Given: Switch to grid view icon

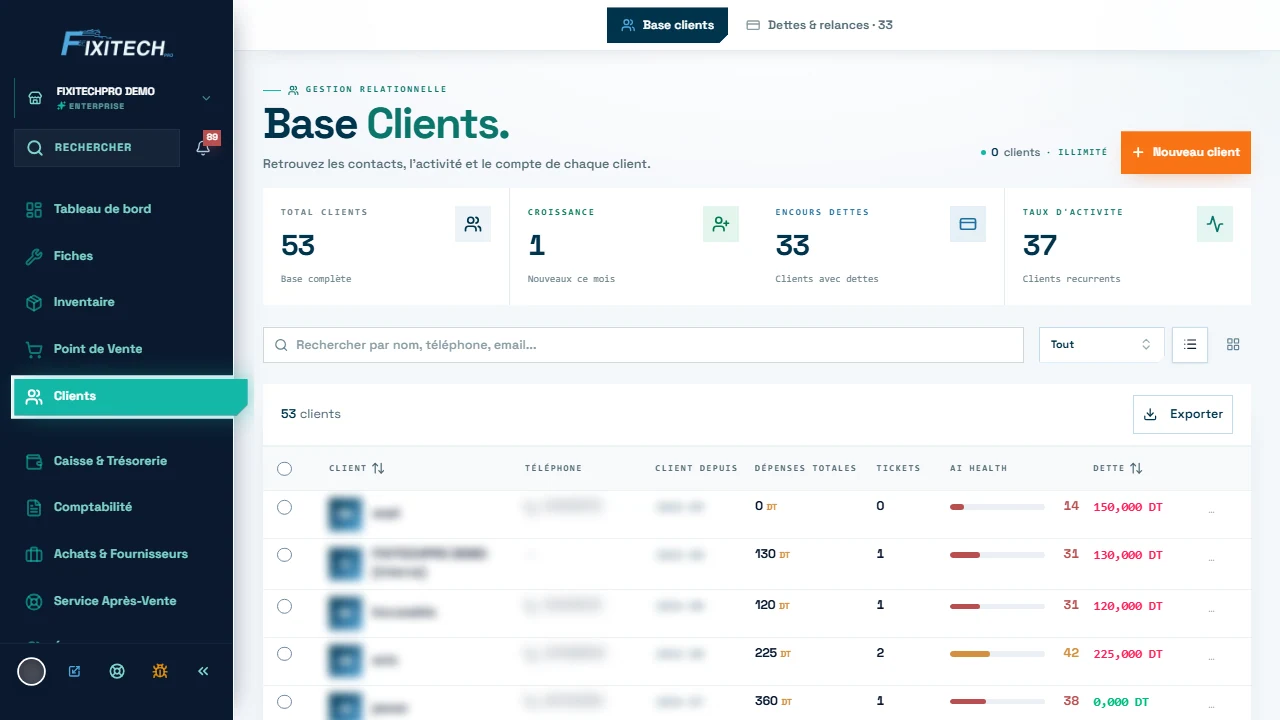Looking at the screenshot, I should pos(1233,344).
